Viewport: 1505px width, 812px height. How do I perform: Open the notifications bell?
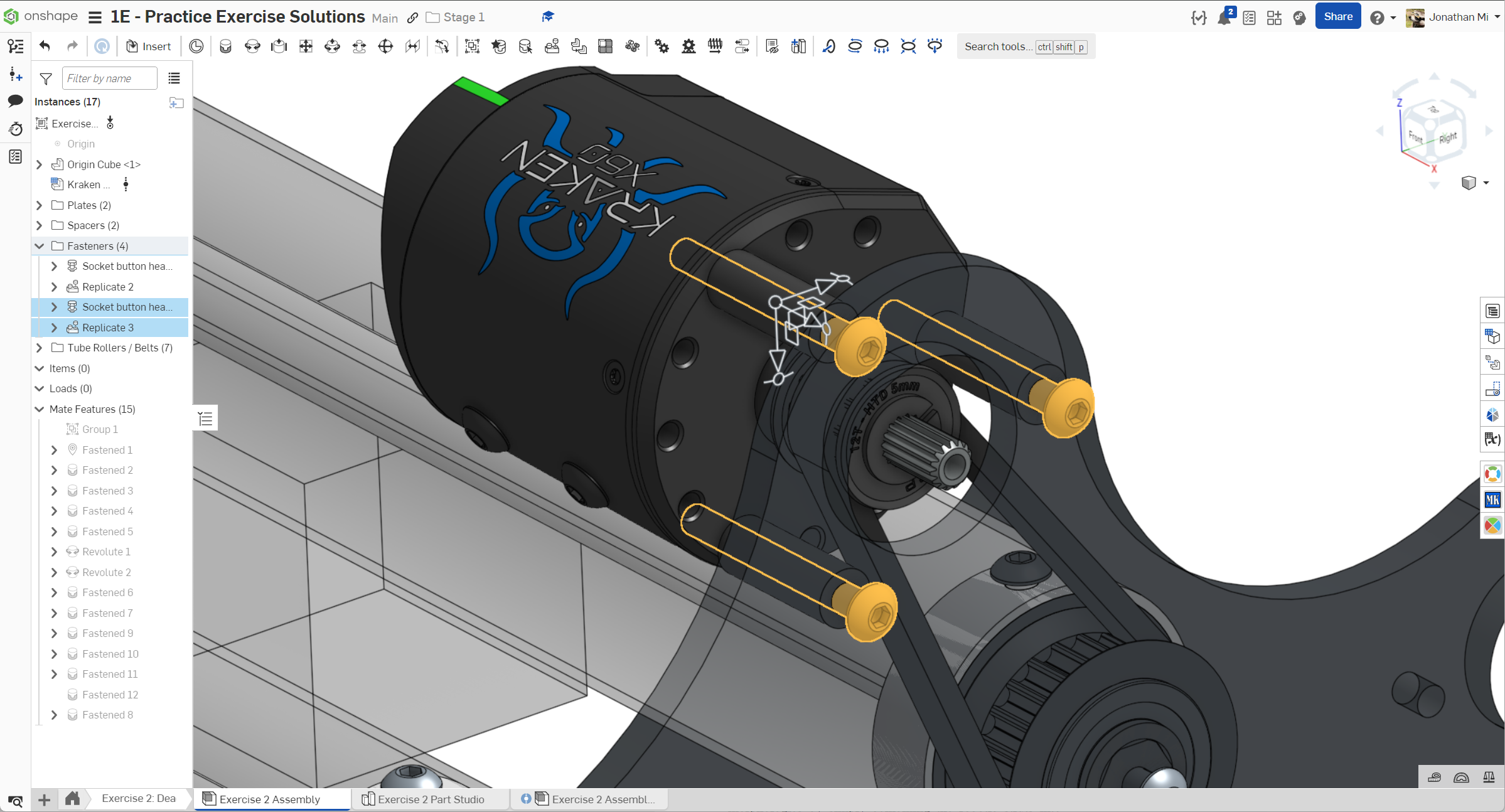click(1224, 18)
